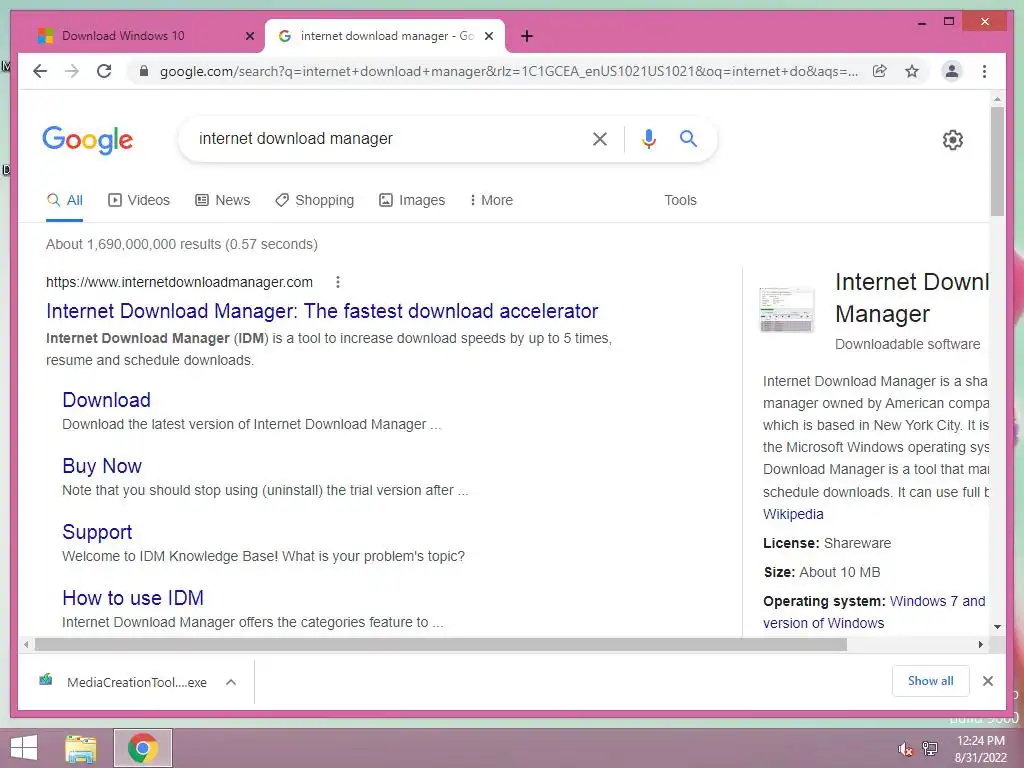Switch to Videos results
The height and width of the screenshot is (768, 1024).
[x=139, y=200]
